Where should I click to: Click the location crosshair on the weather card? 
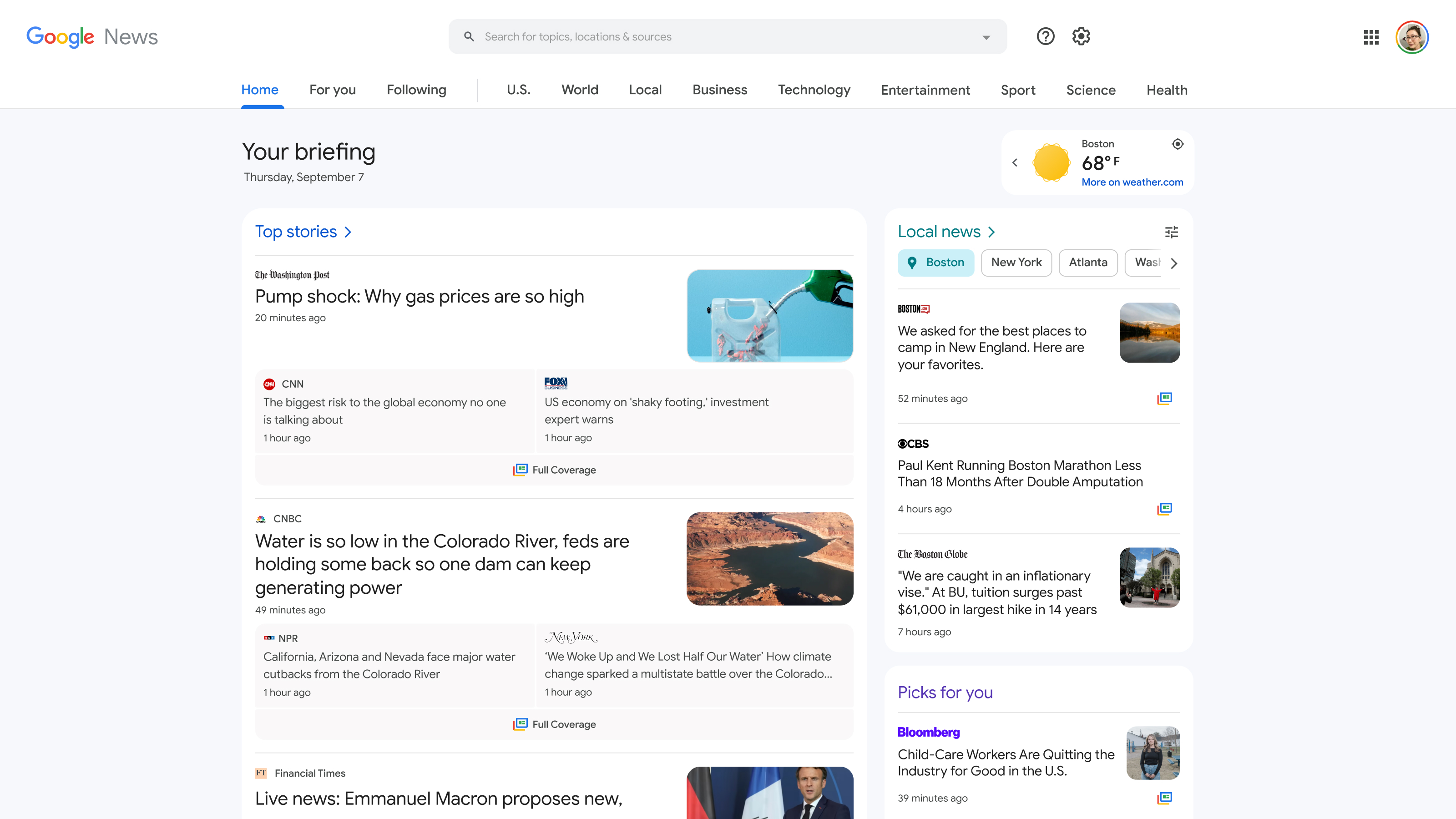pyautogui.click(x=1178, y=144)
